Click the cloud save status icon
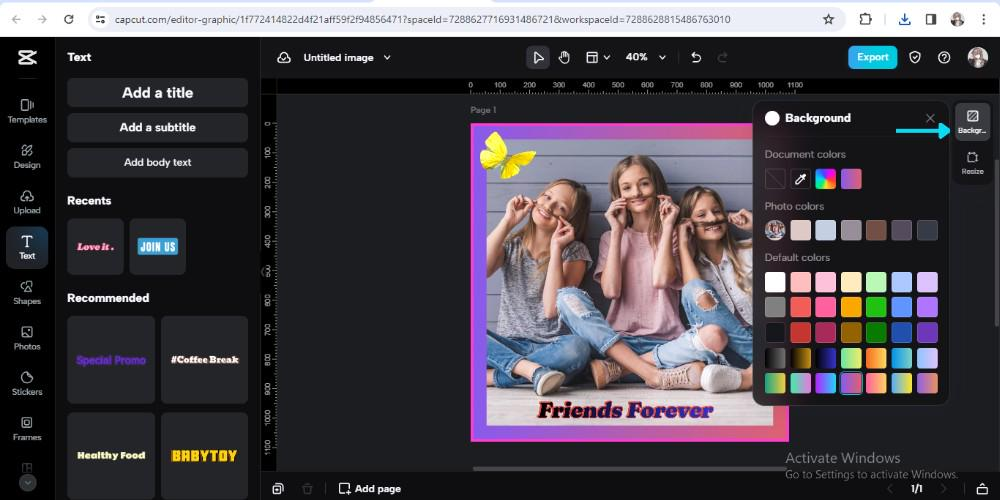1000x500 pixels. pos(284,57)
